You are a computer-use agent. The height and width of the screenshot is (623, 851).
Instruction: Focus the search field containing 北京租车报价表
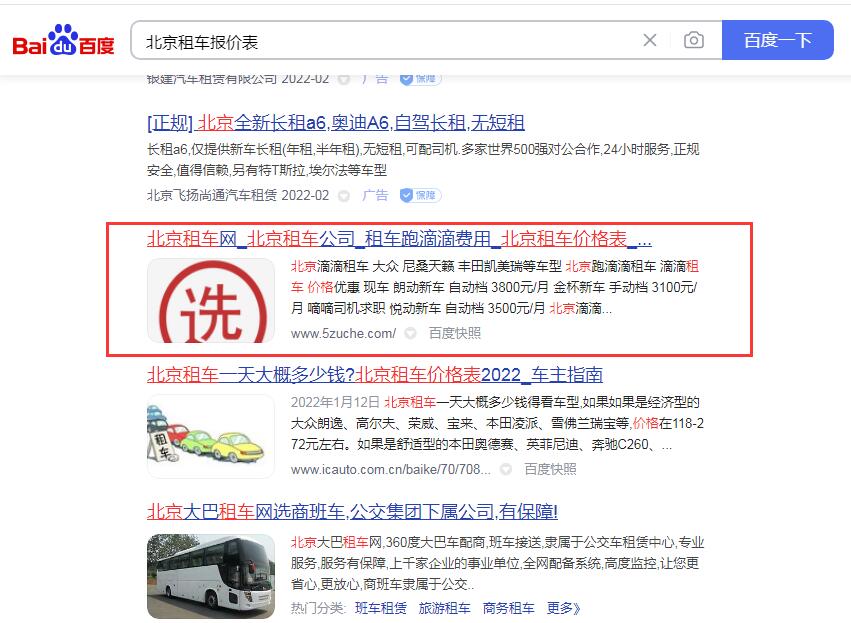(x=385, y=41)
